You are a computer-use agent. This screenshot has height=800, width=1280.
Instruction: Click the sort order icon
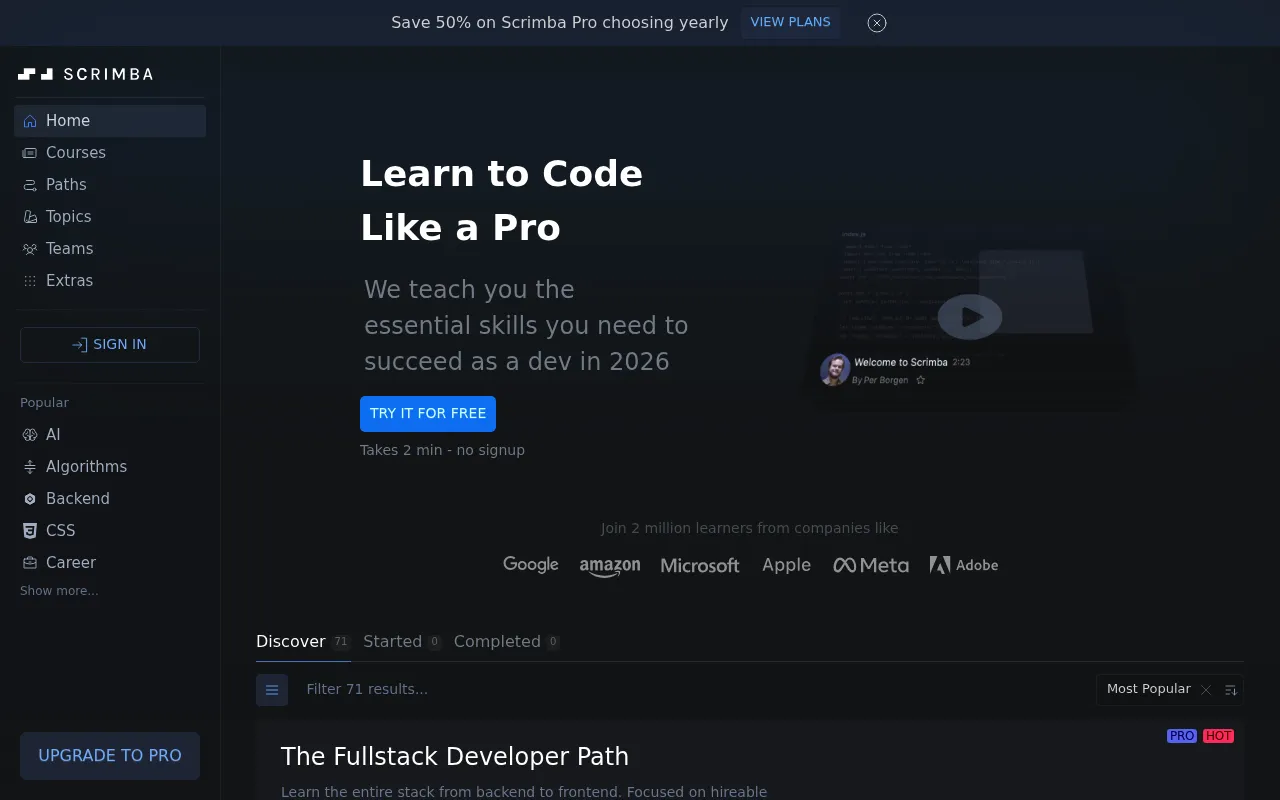(x=1231, y=690)
